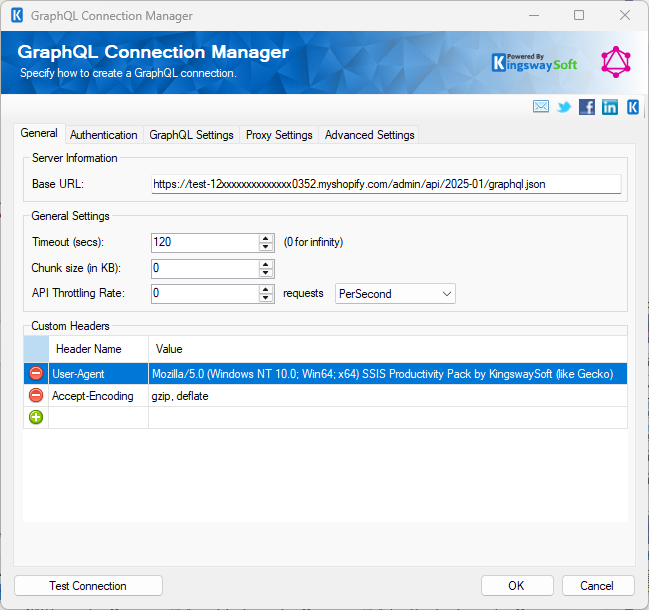
Task: Minimize the GraphQL Connection Manager window
Action: [534, 16]
